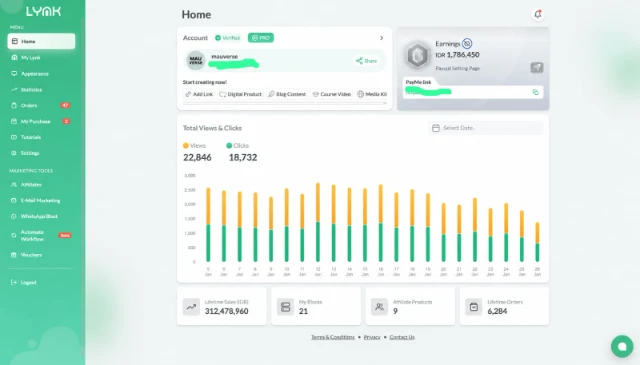Click the Lynk logo
Image resolution: width=640 pixels, height=365 pixels.
point(44,11)
